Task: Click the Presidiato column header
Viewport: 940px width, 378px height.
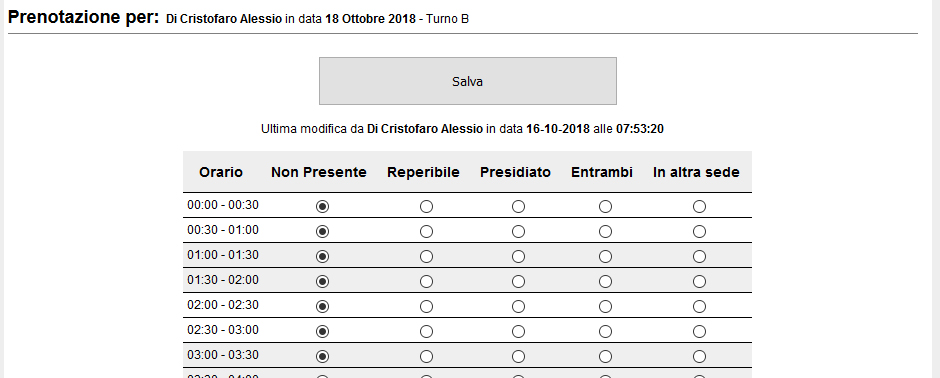Action: (x=516, y=173)
